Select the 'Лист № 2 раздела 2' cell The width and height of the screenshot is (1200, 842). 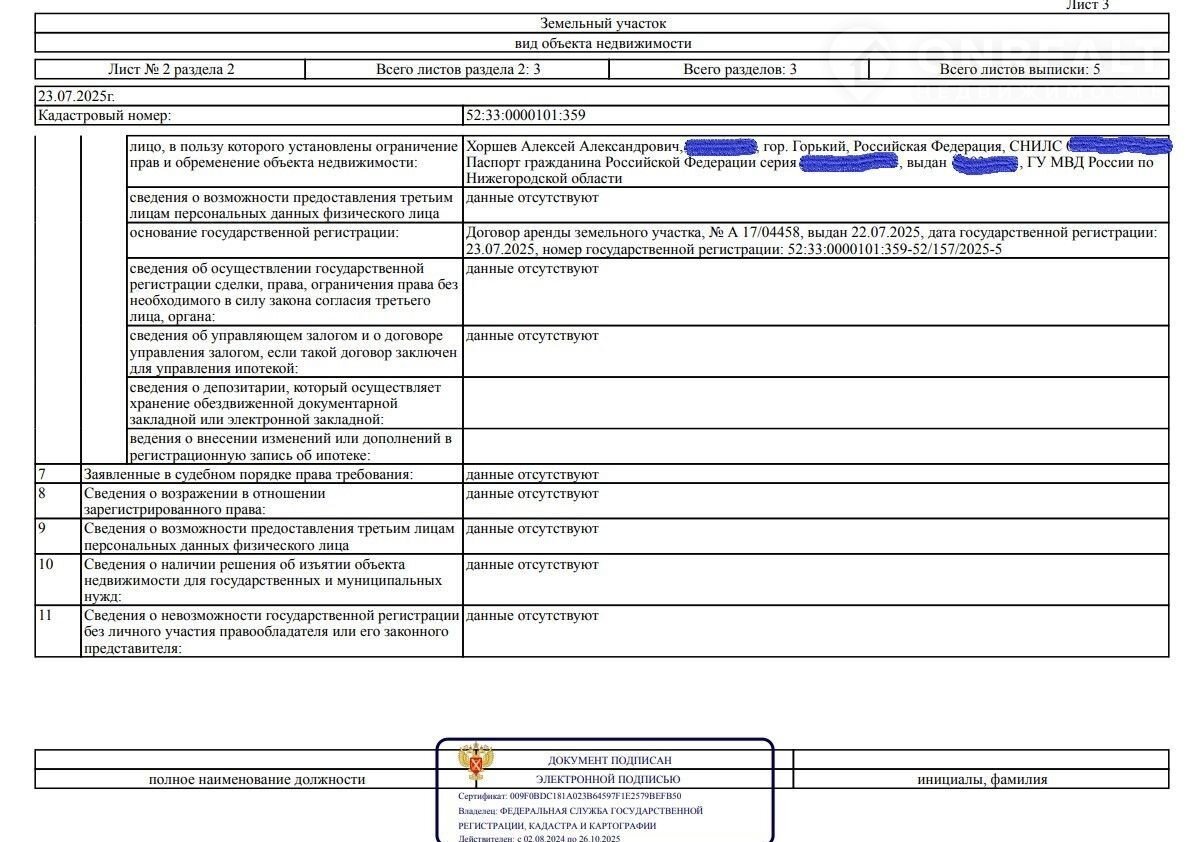(170, 69)
